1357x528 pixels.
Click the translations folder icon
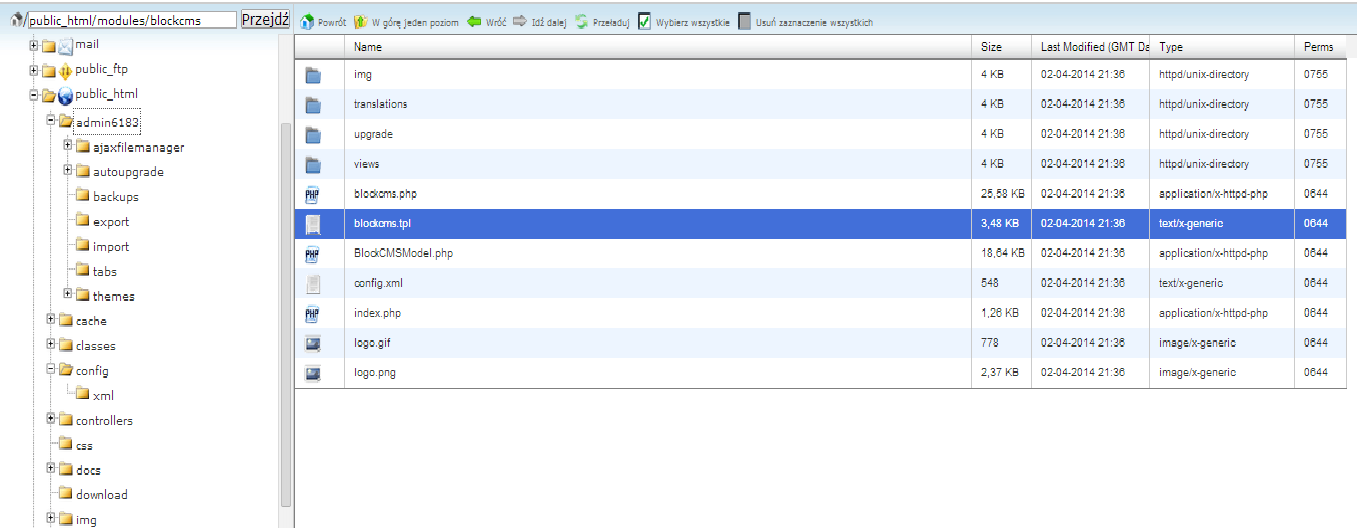coord(313,105)
